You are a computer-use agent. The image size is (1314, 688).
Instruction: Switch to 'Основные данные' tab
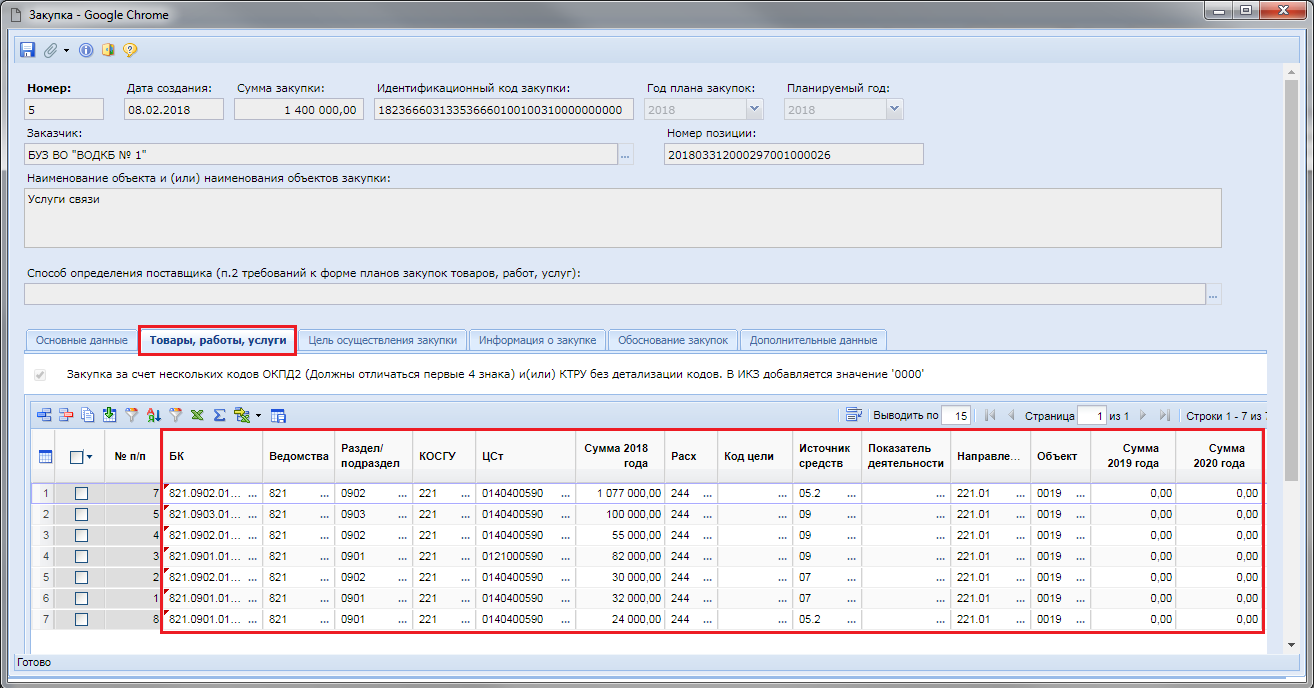pyautogui.click(x=81, y=340)
